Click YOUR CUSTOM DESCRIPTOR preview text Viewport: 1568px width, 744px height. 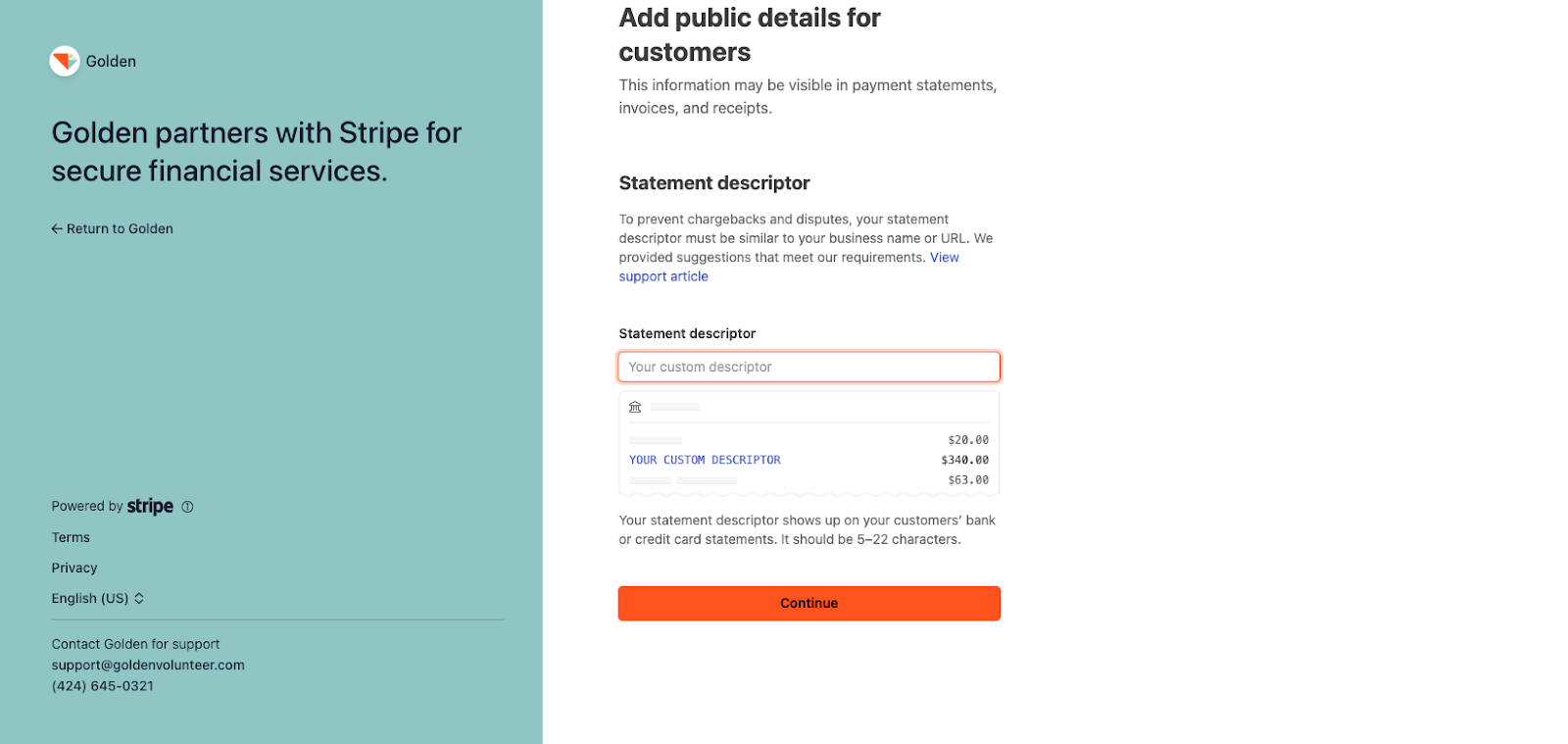705,460
